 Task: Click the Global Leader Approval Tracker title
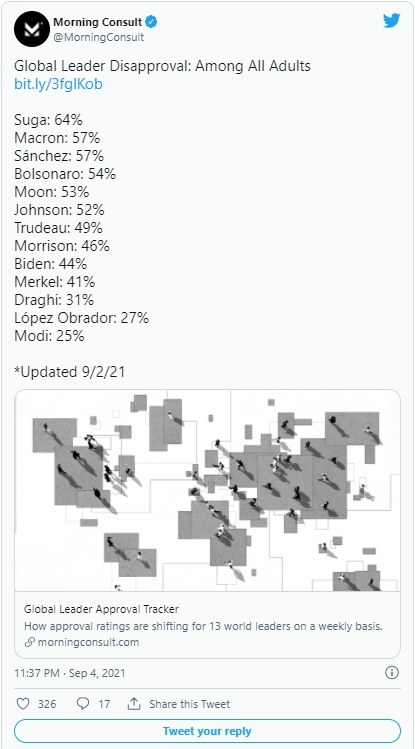(x=101, y=610)
